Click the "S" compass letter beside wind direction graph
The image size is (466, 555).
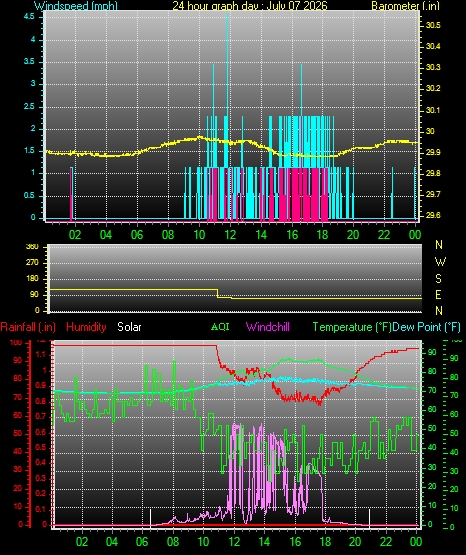[438, 279]
